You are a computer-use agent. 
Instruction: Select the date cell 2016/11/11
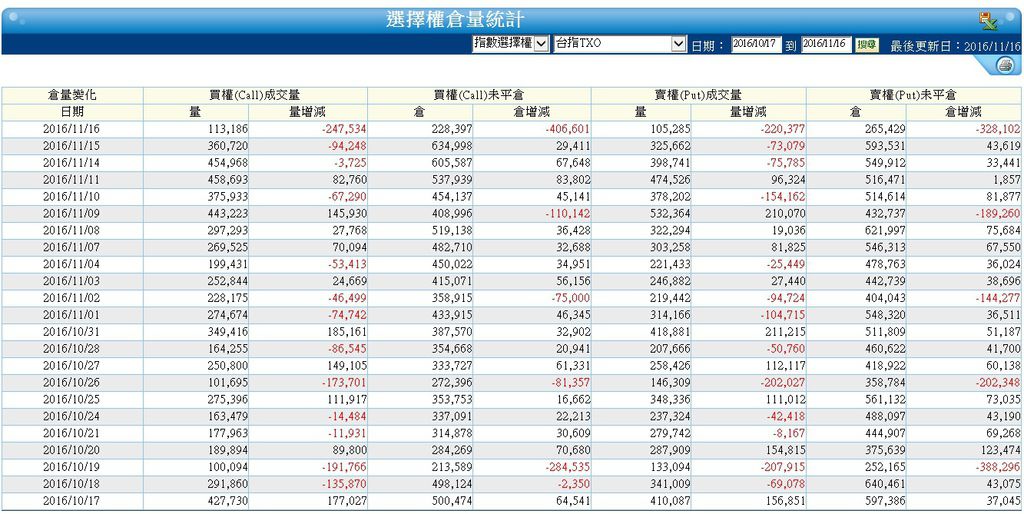tap(71, 180)
